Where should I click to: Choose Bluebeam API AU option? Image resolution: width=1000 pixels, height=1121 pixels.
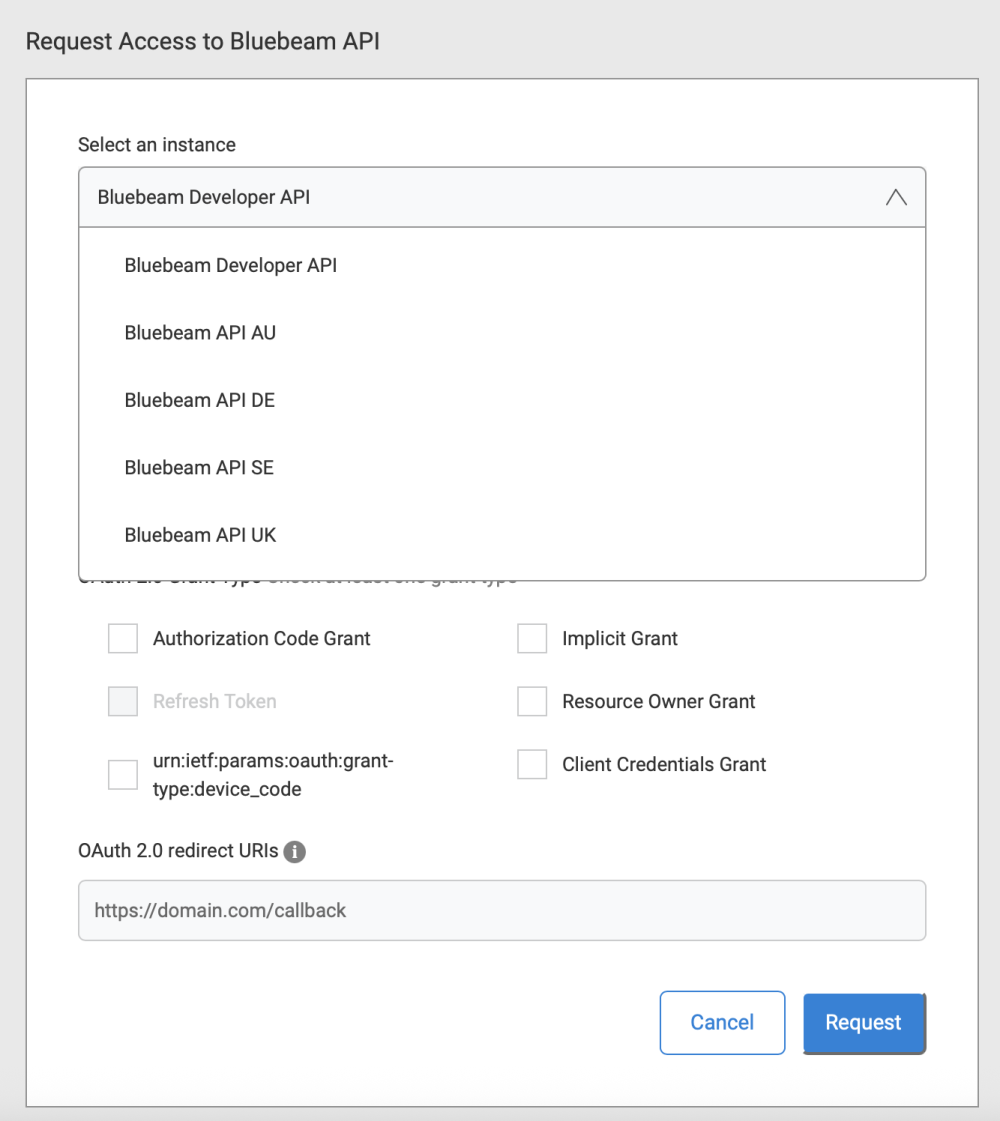502,332
